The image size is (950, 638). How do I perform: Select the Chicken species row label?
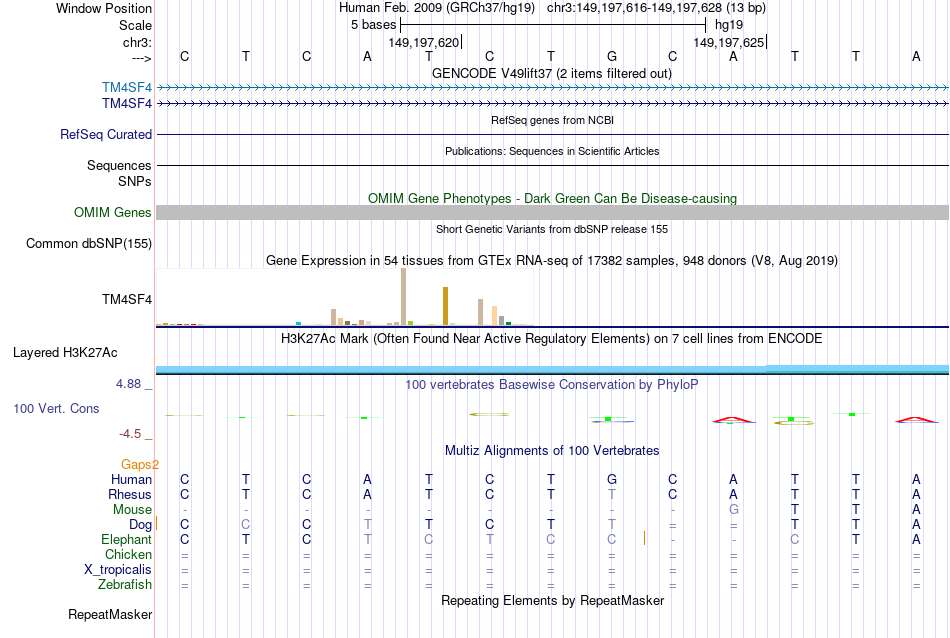pyautogui.click(x=128, y=554)
